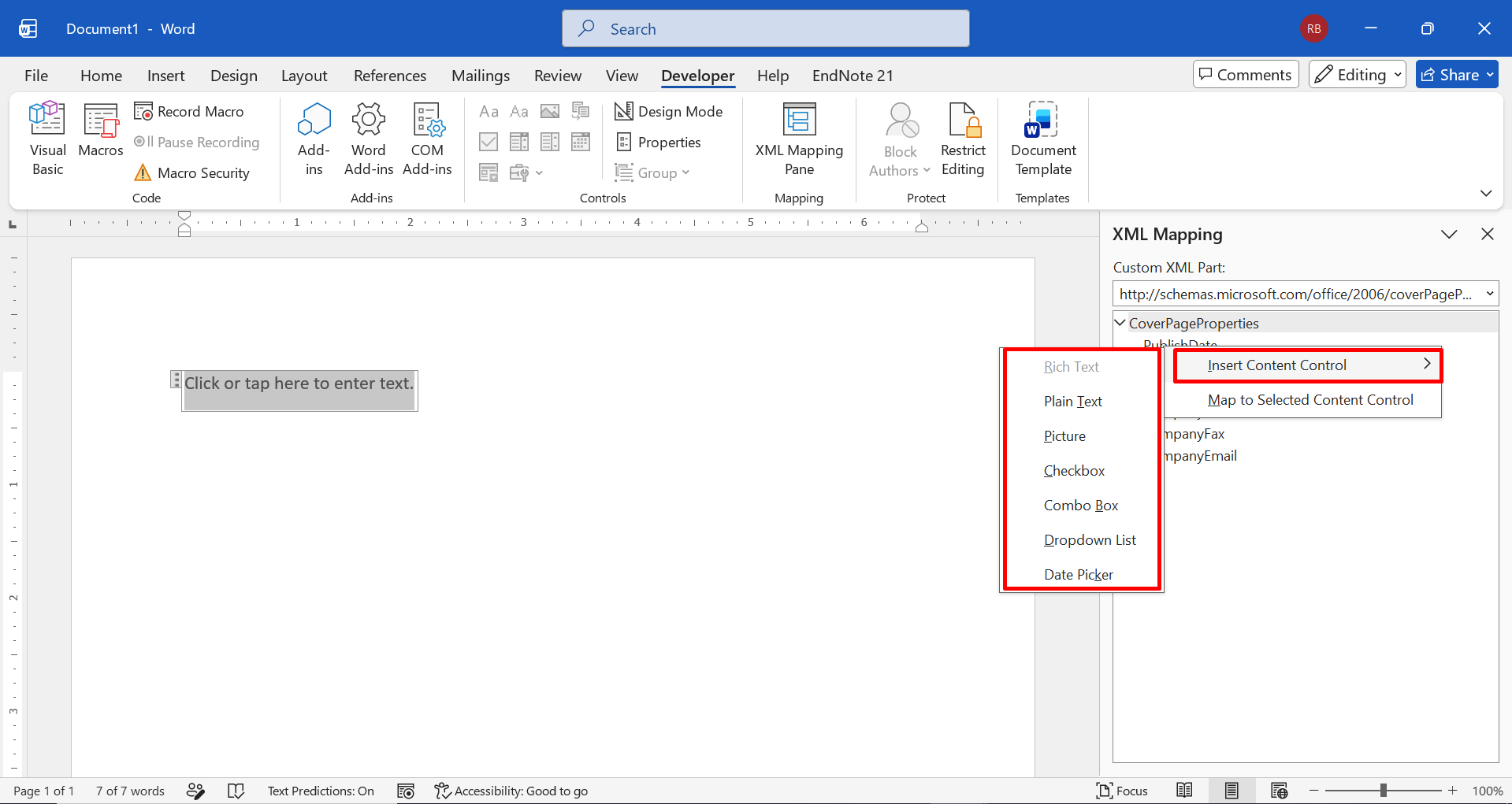Open Macro Security settings

point(192,172)
